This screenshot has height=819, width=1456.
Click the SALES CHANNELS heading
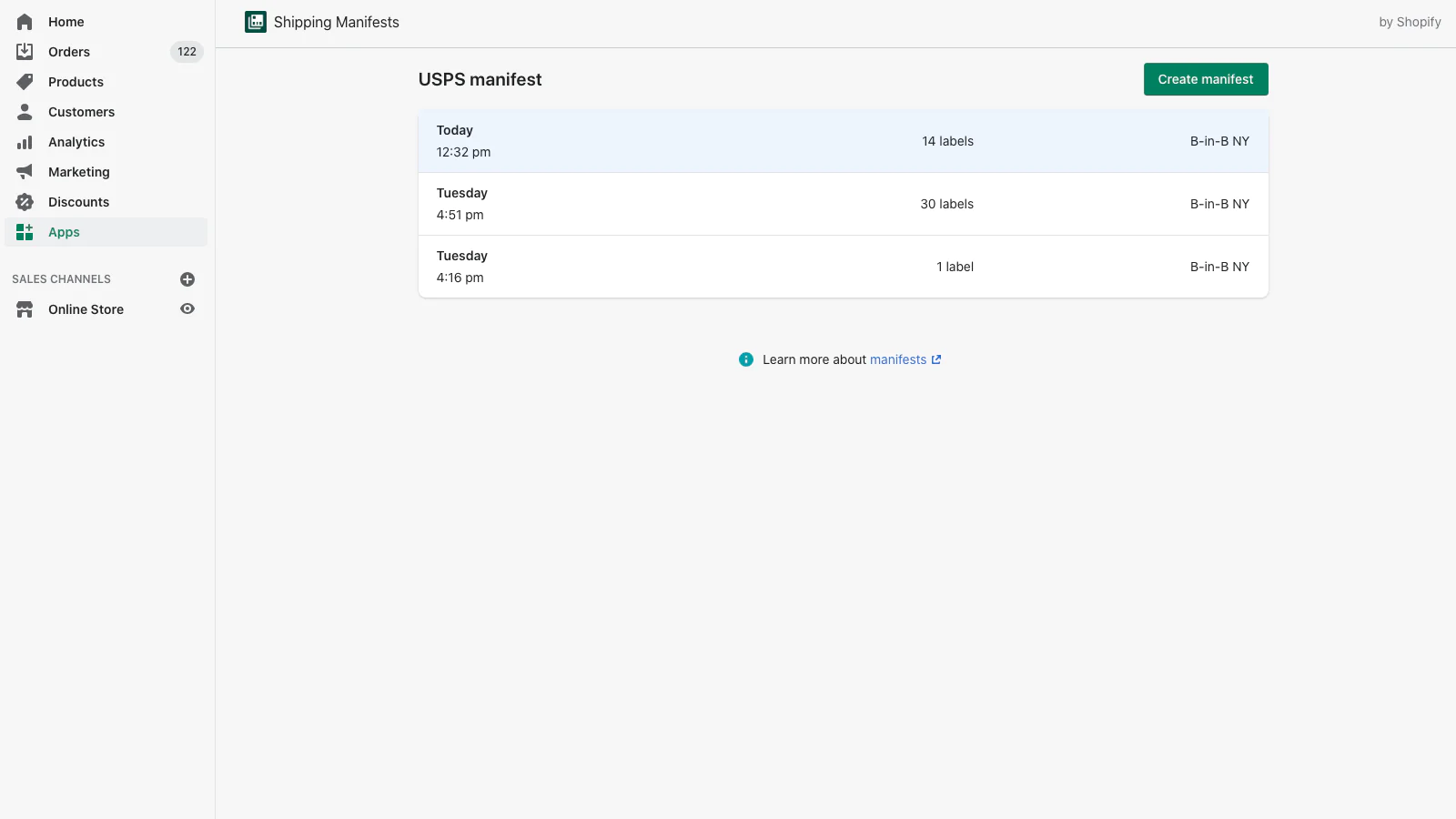61,279
